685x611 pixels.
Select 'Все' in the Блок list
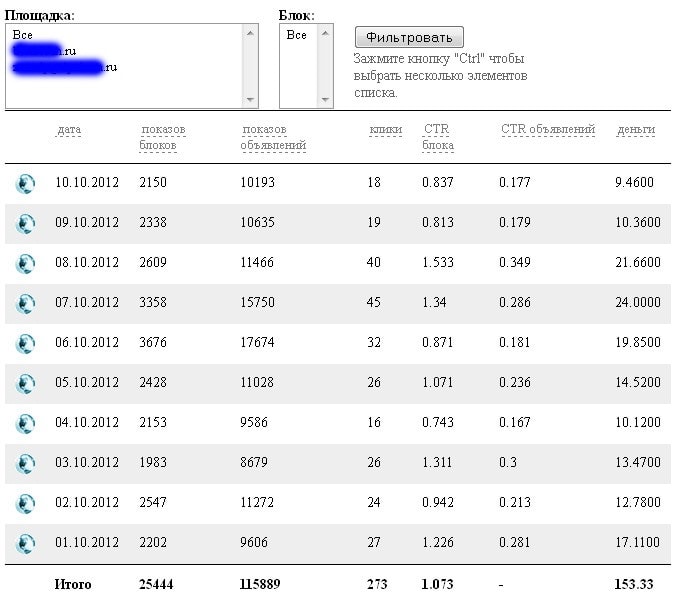(297, 35)
